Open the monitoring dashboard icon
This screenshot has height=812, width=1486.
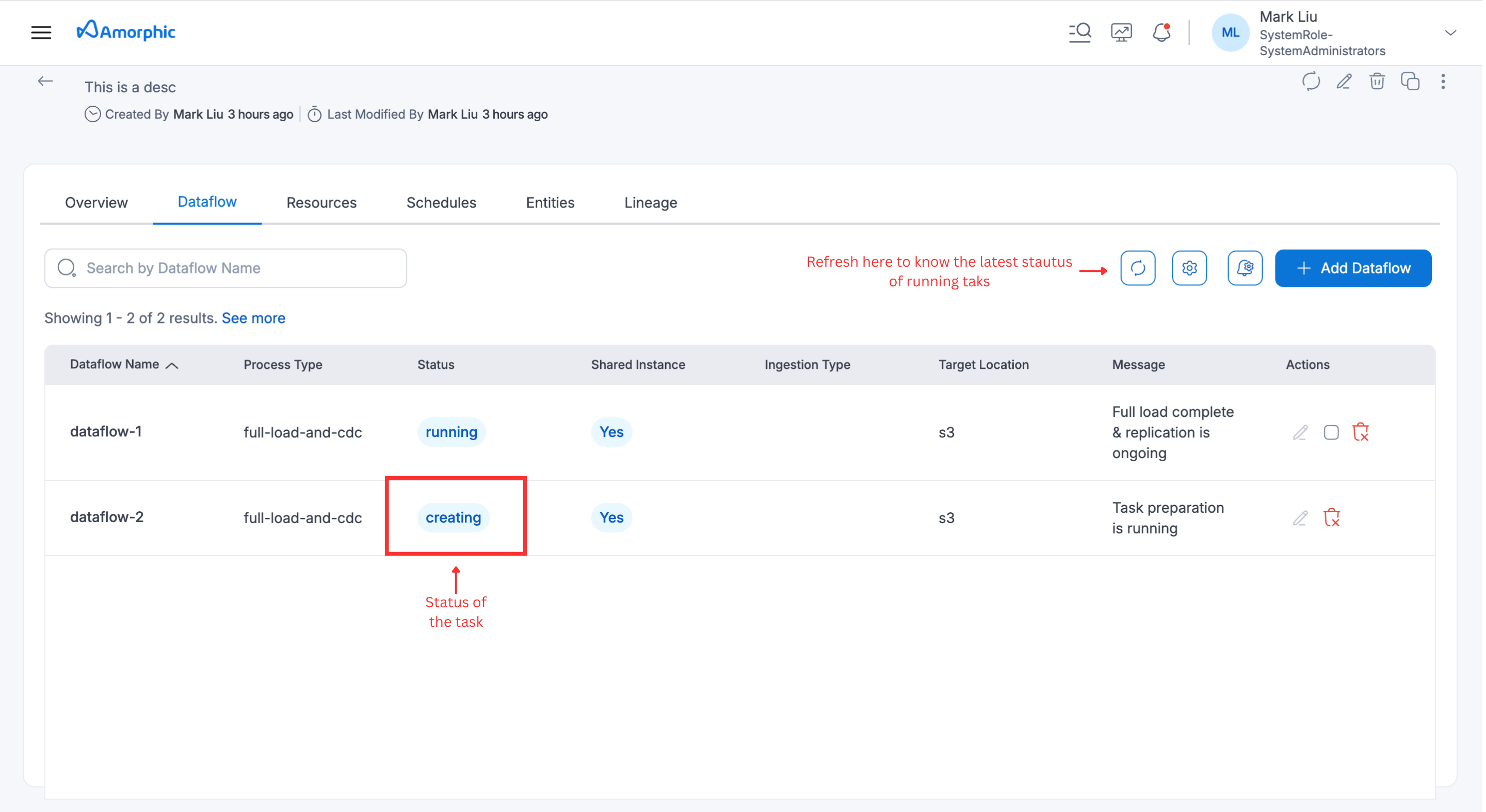point(1121,33)
